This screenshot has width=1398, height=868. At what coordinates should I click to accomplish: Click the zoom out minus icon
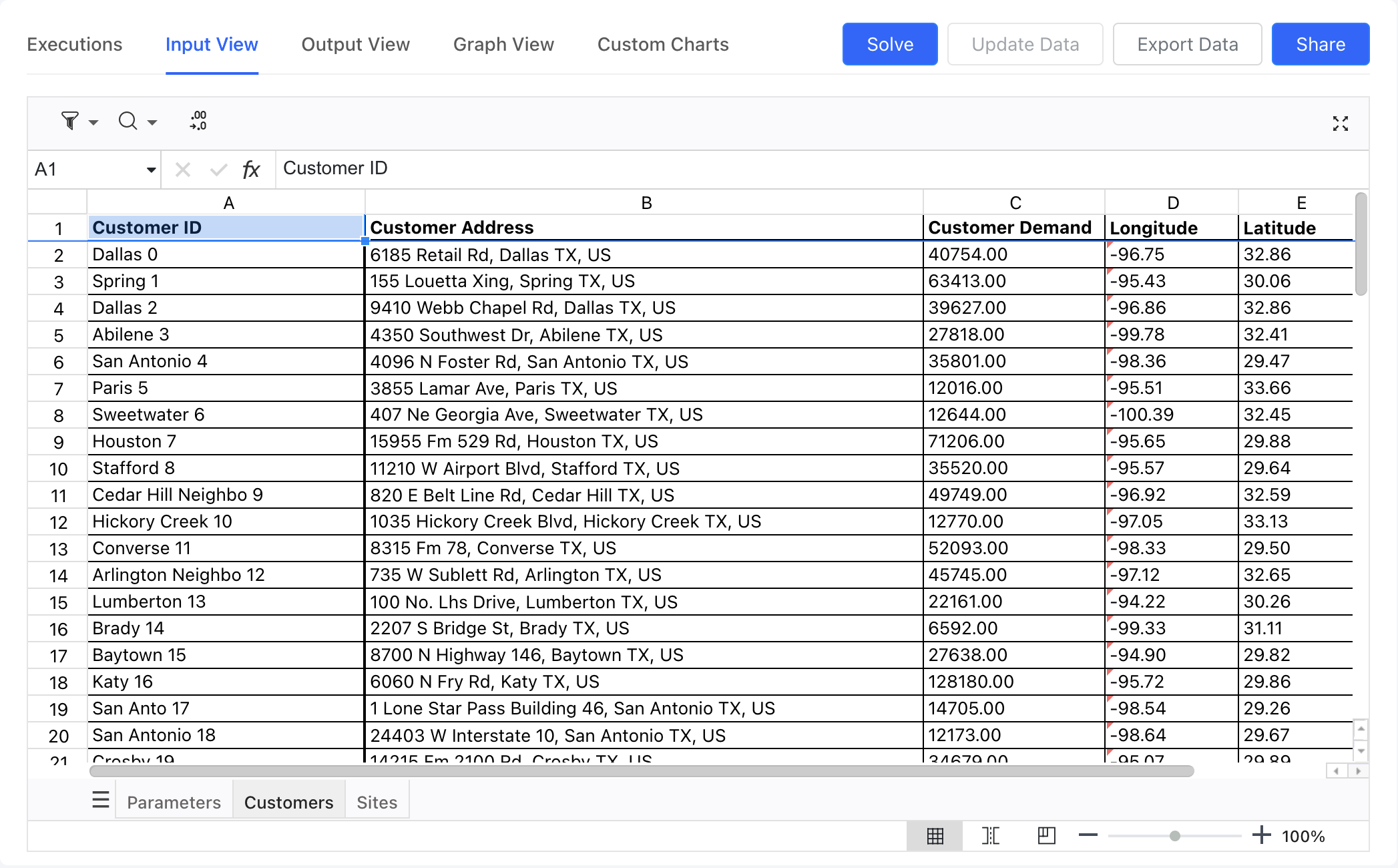tap(1088, 835)
